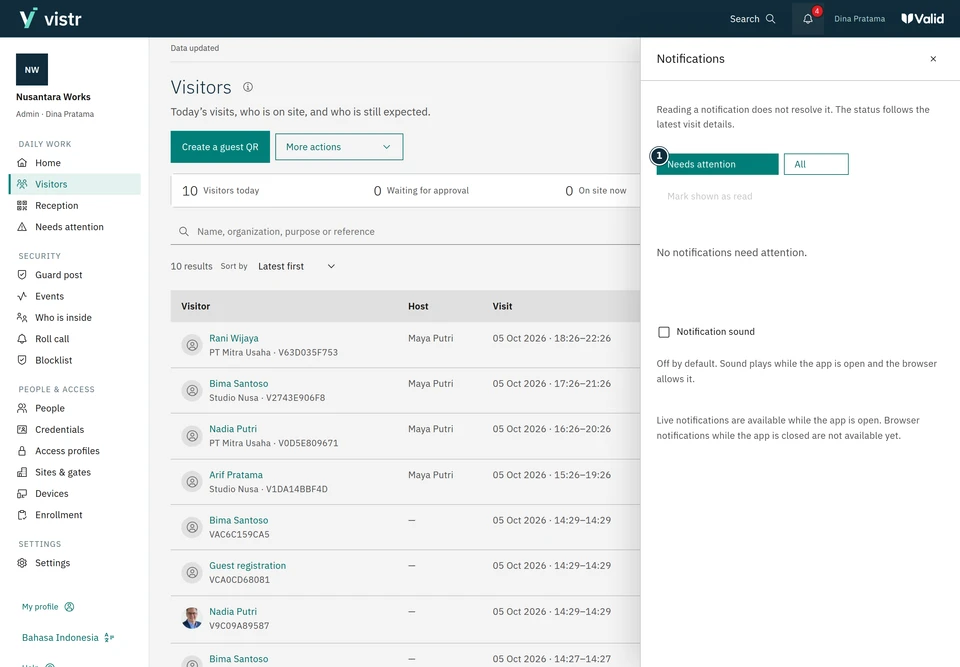Open Reception from the sidebar
This screenshot has height=667, width=960.
coord(75,206)
